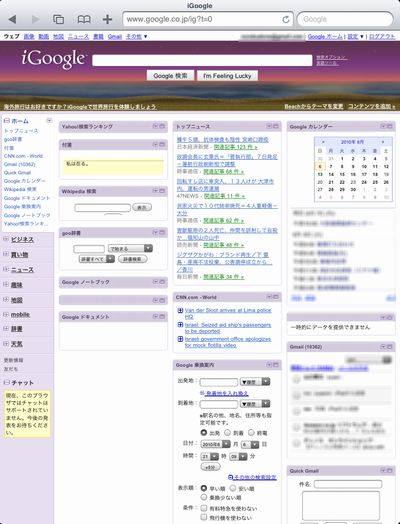Tap the Safari plus add-bookmark icon
The height and width of the screenshot is (524, 400).
pos(107,19)
